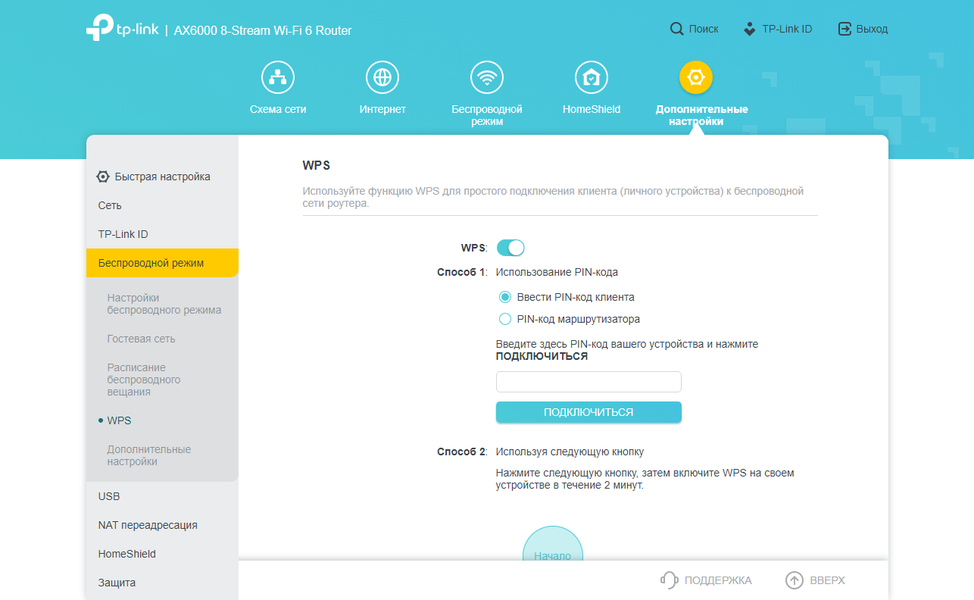This screenshot has height=600, width=974.
Task: Click the AX6000 8-Stream Wi-Fi 6 Router title
Action: (263, 30)
